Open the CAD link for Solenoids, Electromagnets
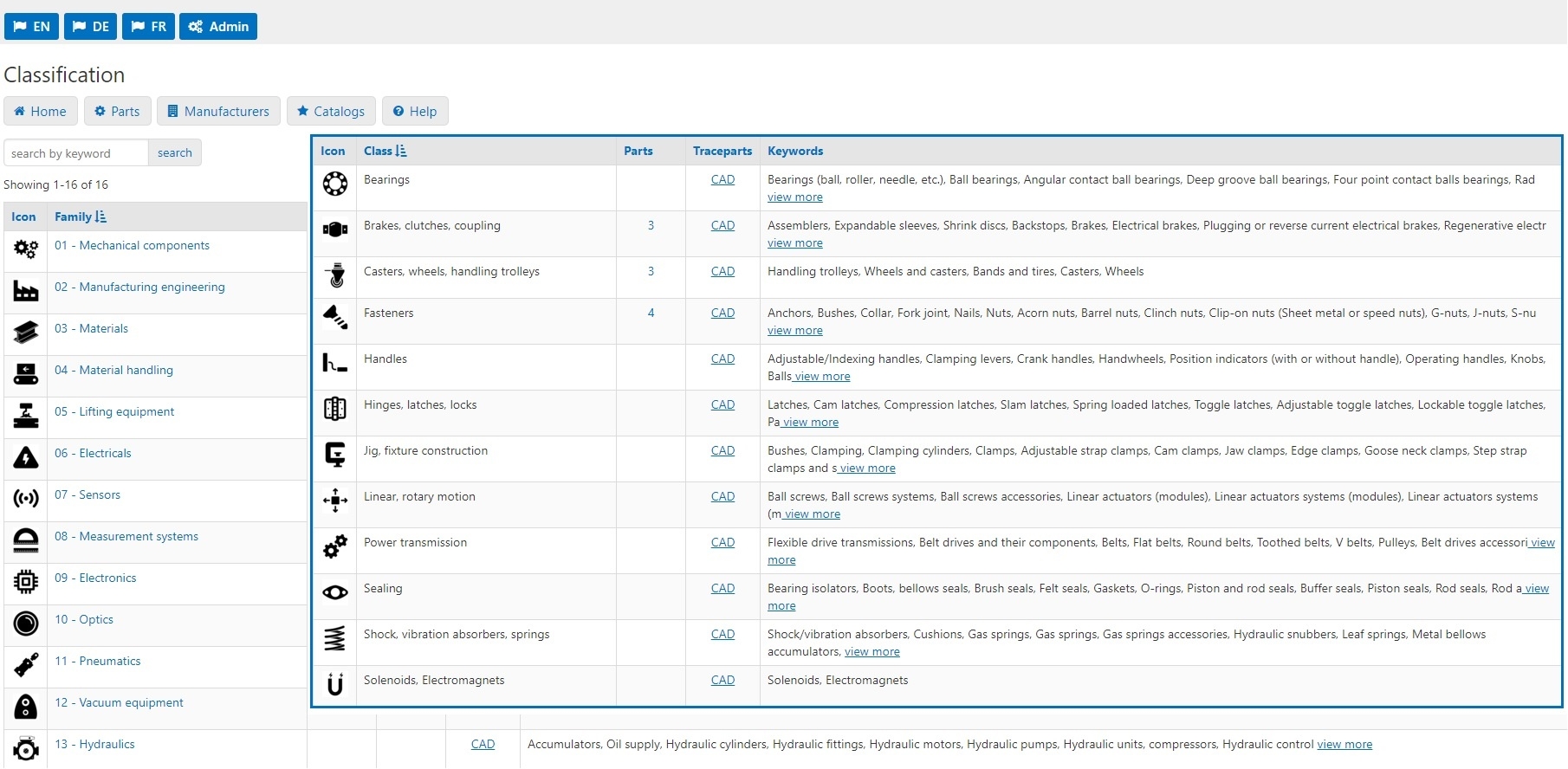Image resolution: width=1568 pixels, height=769 pixels. [722, 681]
